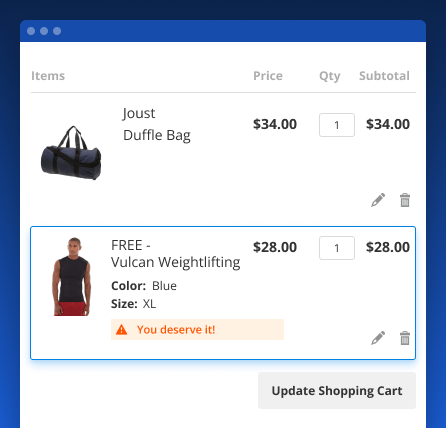Click the Price column header

(x=268, y=76)
